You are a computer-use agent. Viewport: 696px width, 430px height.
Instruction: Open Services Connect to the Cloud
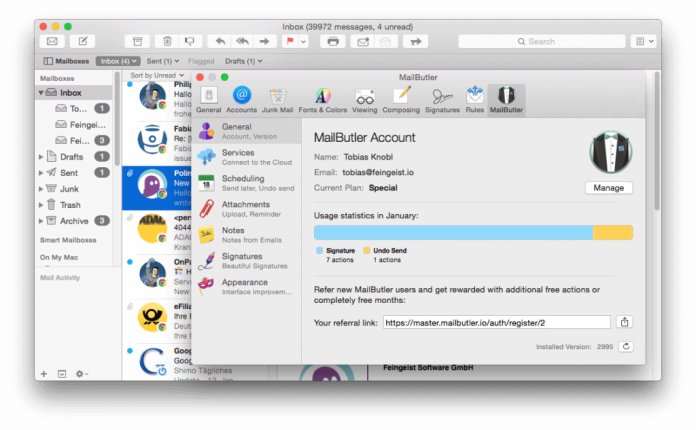click(247, 157)
